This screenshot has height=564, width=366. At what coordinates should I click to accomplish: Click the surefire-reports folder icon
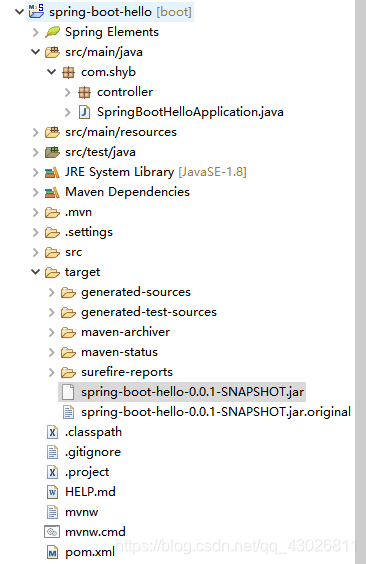click(68, 372)
